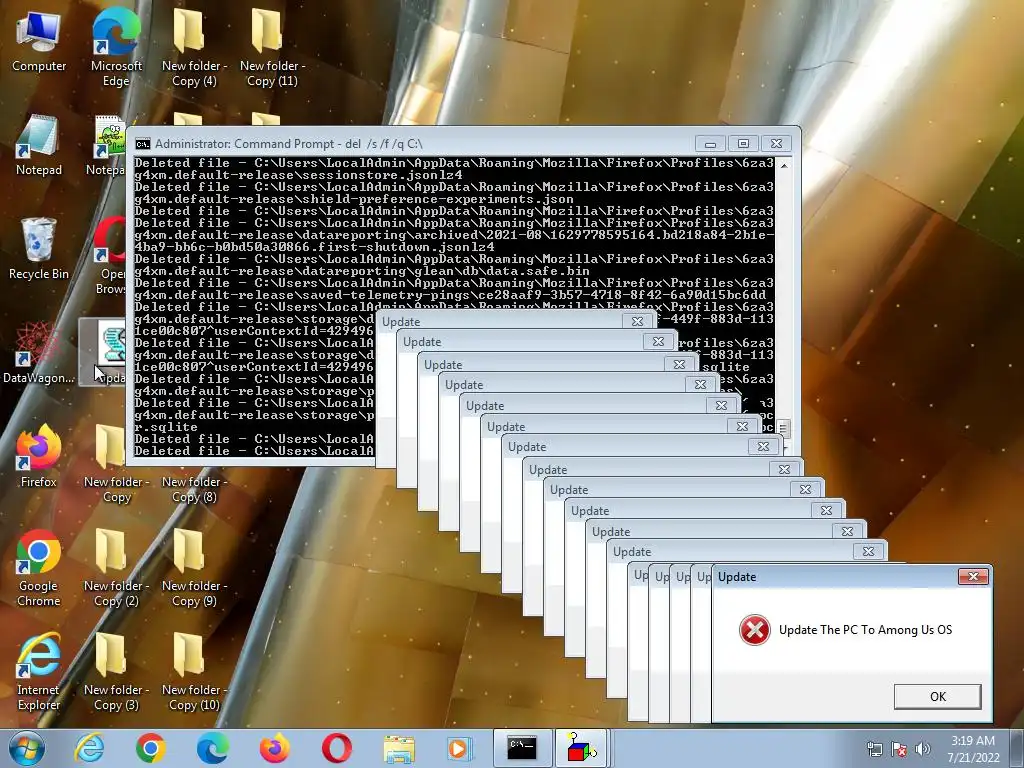This screenshot has height=768, width=1024.
Task: Launch Google Chrome from the desktop
Action: coord(39,567)
